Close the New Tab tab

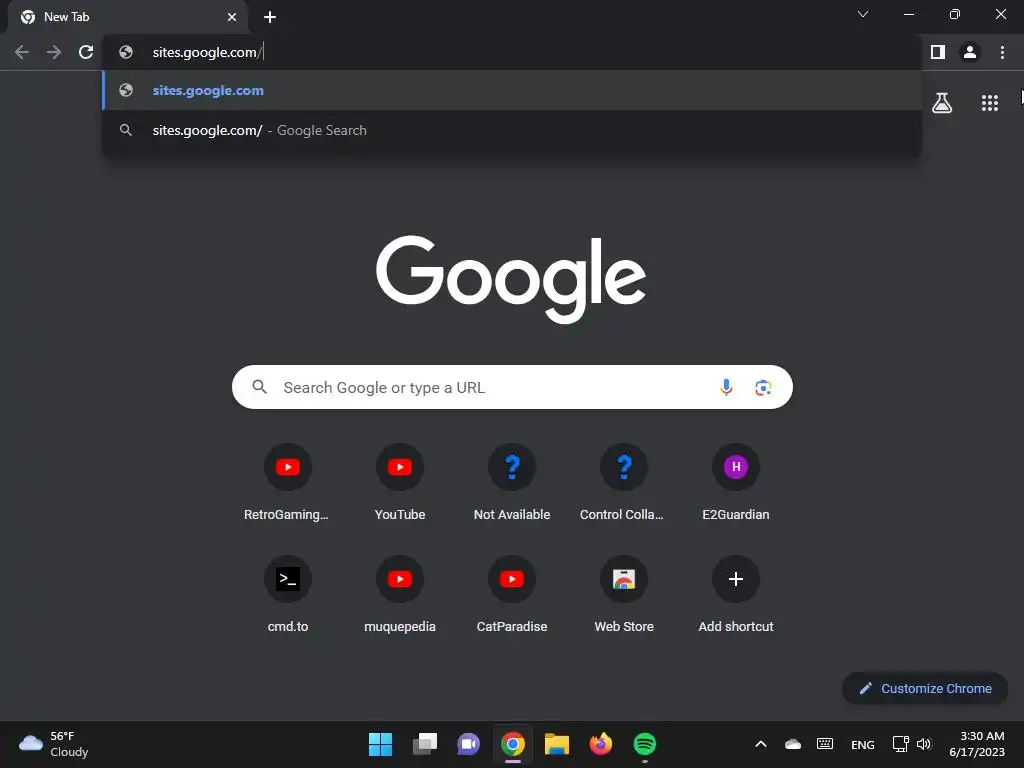[232, 17]
